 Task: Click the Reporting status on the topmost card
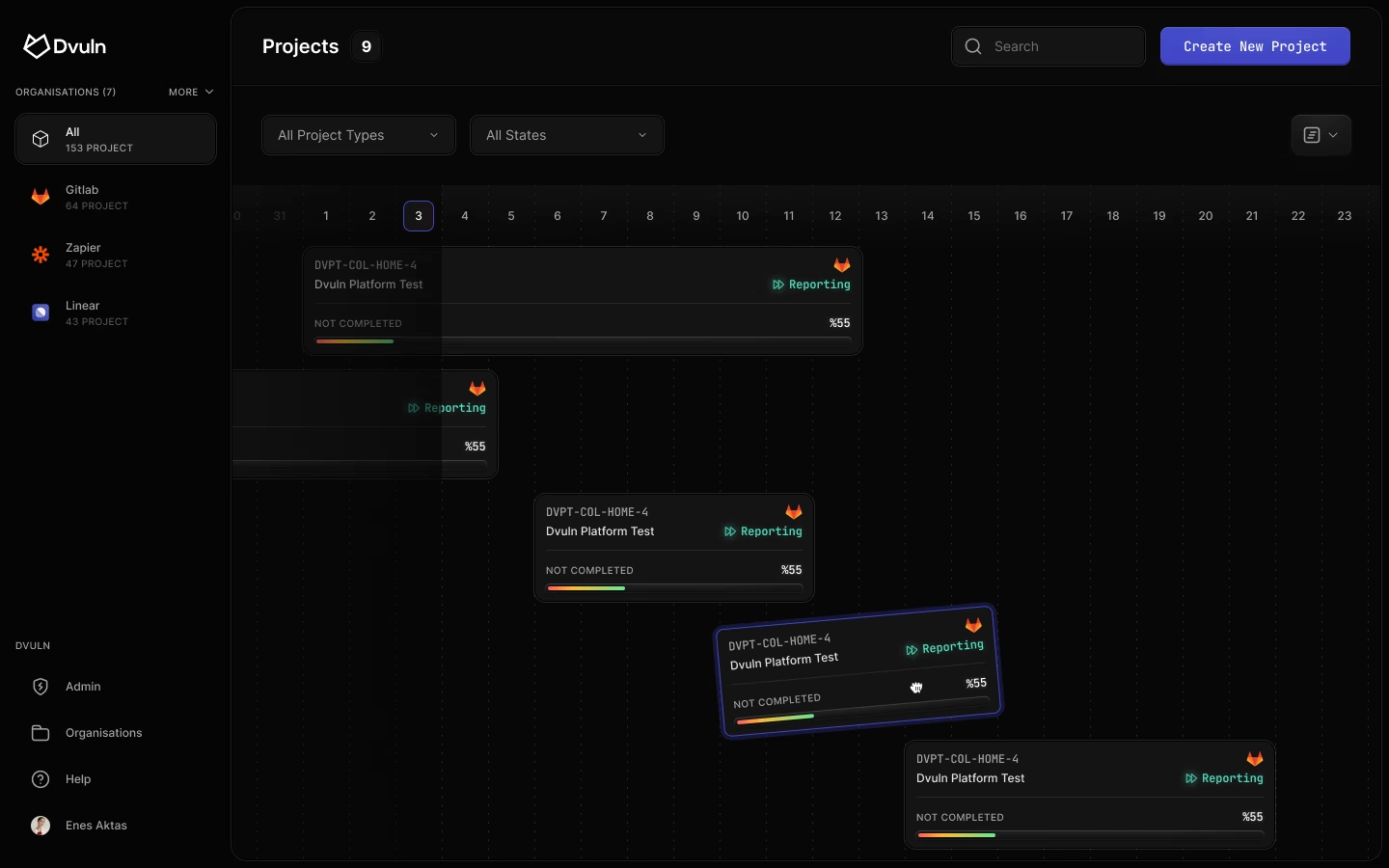811,285
